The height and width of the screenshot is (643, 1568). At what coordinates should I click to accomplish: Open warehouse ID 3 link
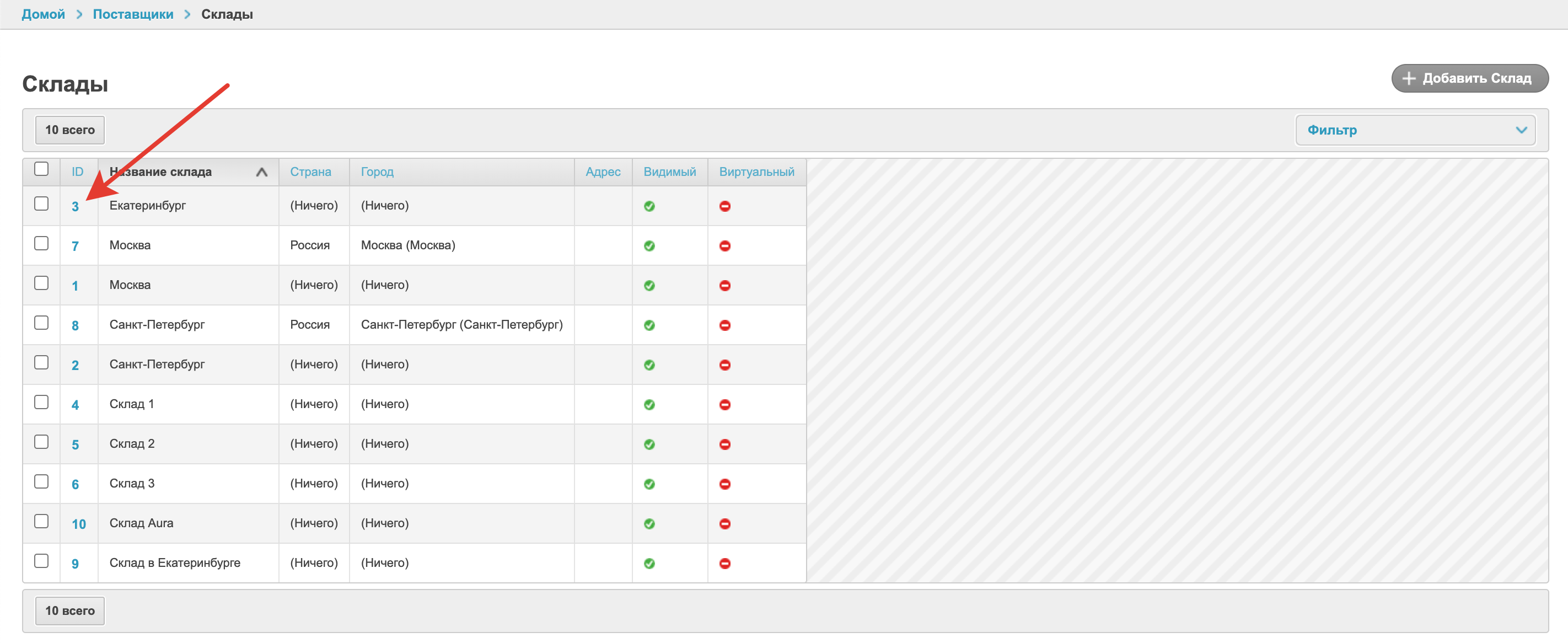point(75,206)
